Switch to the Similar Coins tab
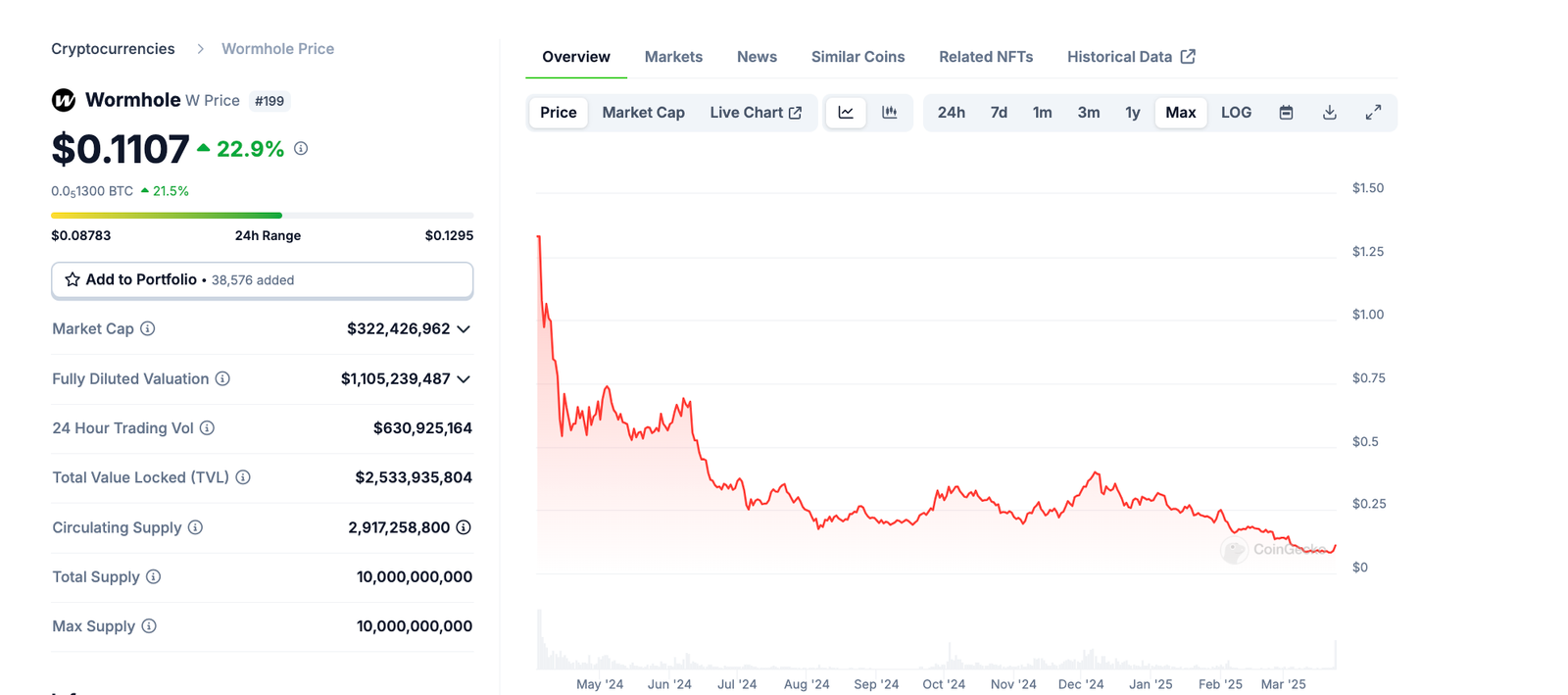 (x=857, y=57)
